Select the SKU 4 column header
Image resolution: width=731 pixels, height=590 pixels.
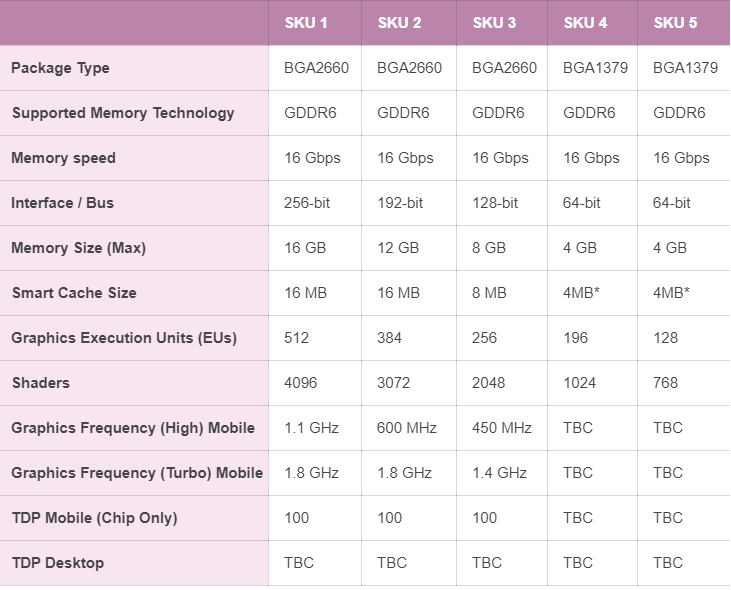click(x=585, y=23)
